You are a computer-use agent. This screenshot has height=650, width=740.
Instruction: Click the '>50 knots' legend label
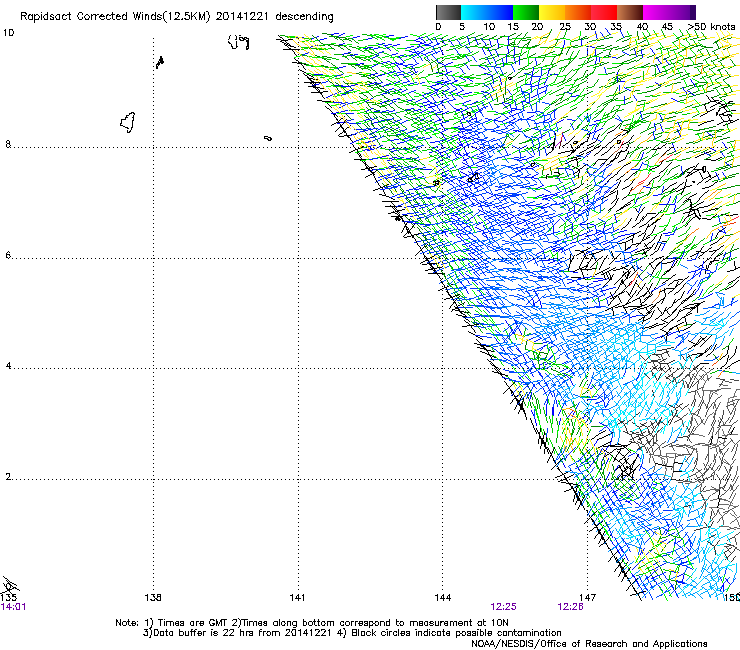pyautogui.click(x=711, y=27)
